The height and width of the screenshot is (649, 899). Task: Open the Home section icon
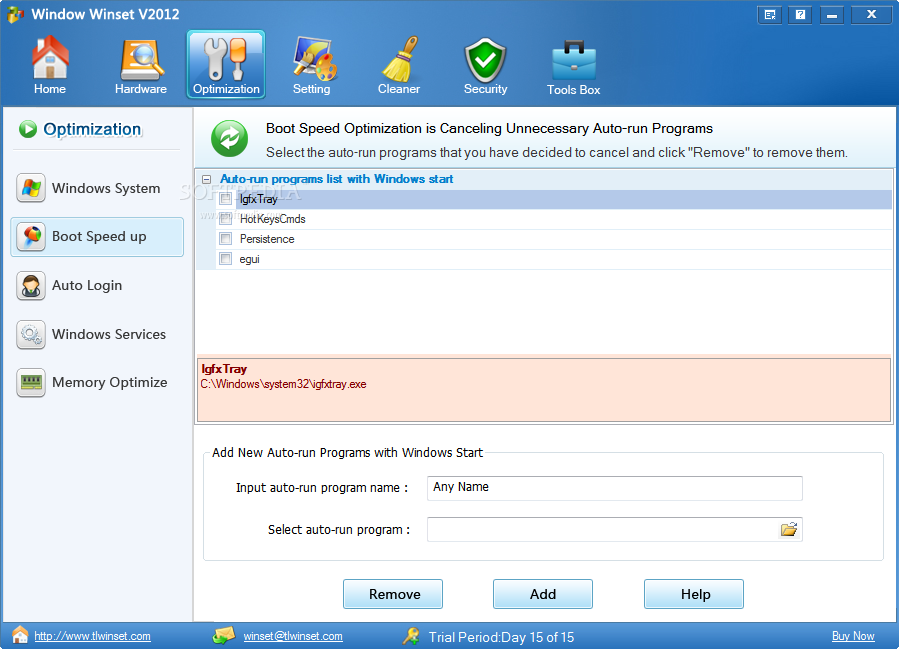tap(50, 58)
